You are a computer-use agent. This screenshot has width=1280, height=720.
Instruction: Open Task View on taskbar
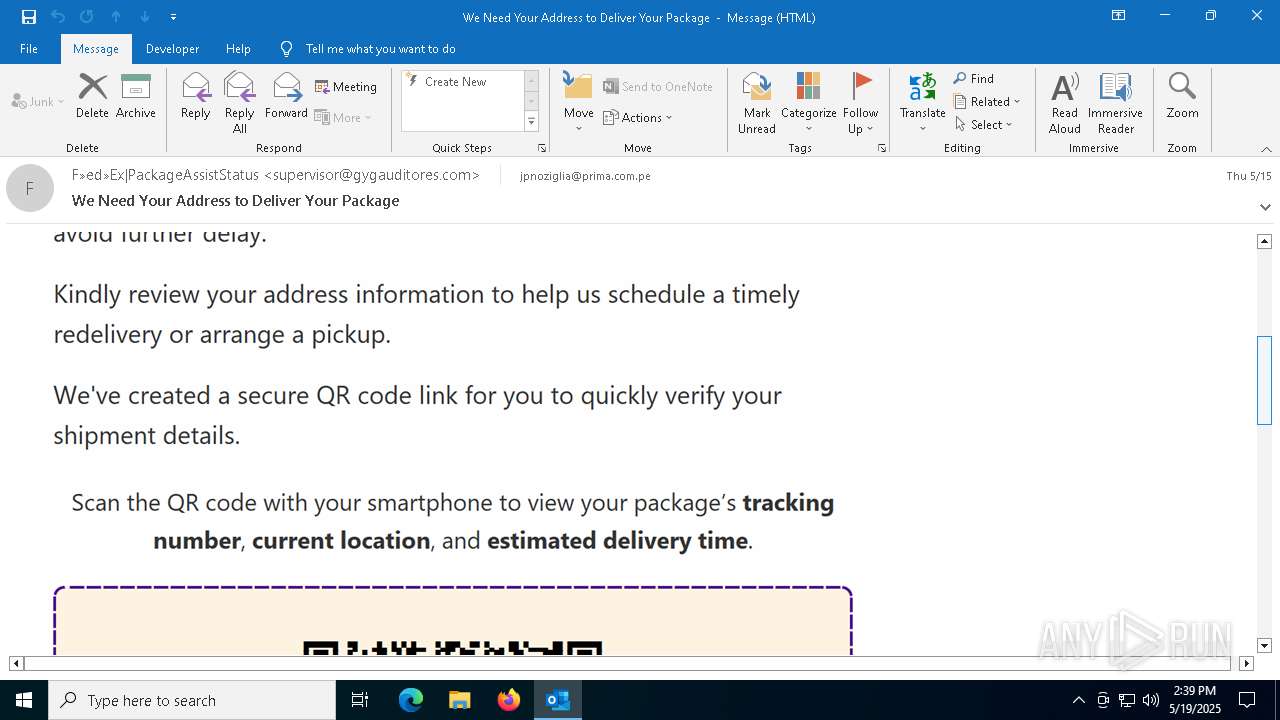[x=360, y=700]
